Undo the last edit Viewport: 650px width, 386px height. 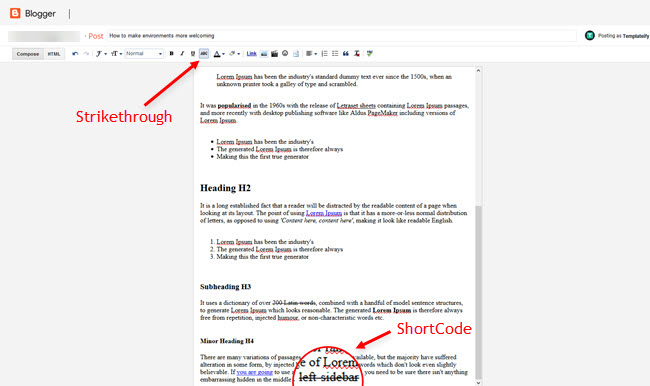click(75, 53)
